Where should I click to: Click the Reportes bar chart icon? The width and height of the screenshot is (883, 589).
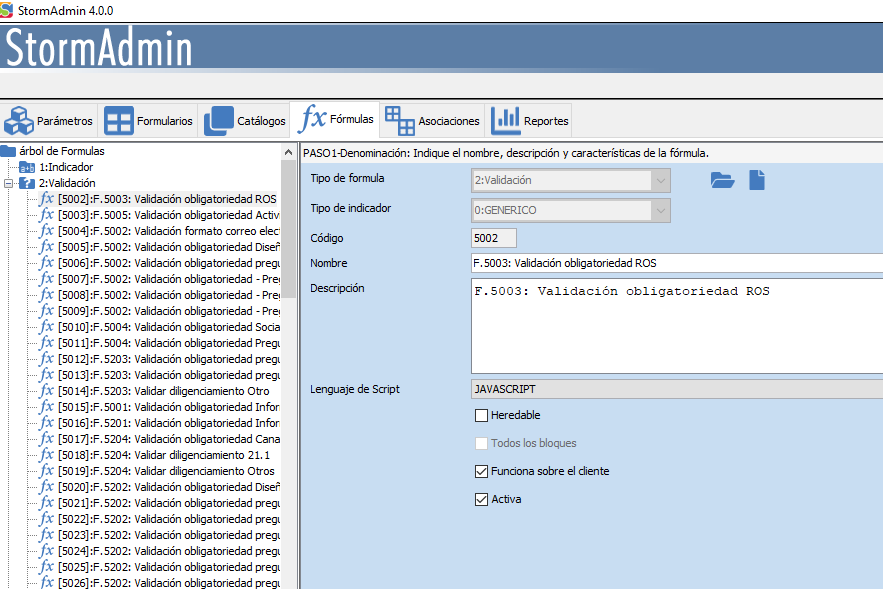pyautogui.click(x=505, y=120)
